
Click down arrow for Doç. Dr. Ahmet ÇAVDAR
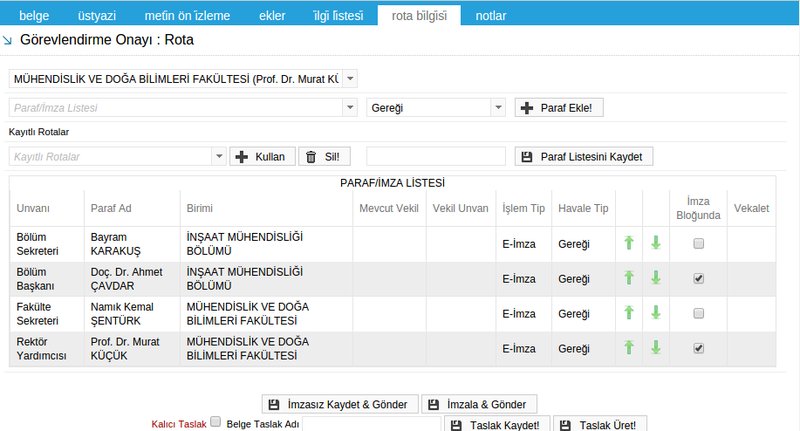coord(656,279)
